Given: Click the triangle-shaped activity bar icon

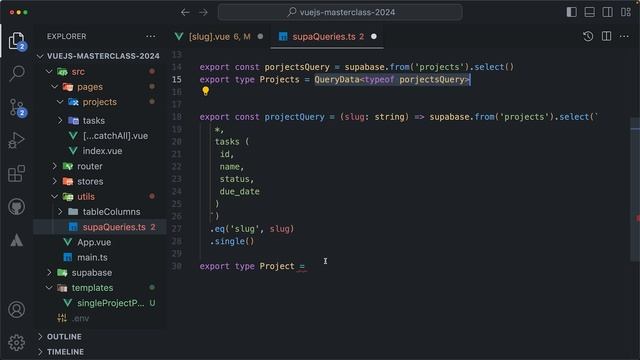Looking at the screenshot, I should point(17,240).
